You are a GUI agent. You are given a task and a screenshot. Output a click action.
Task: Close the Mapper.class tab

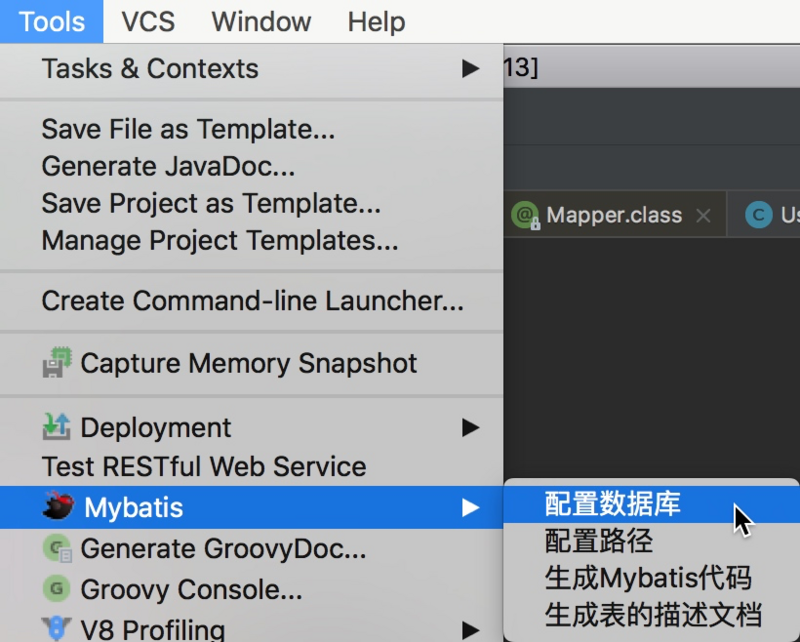tap(704, 216)
